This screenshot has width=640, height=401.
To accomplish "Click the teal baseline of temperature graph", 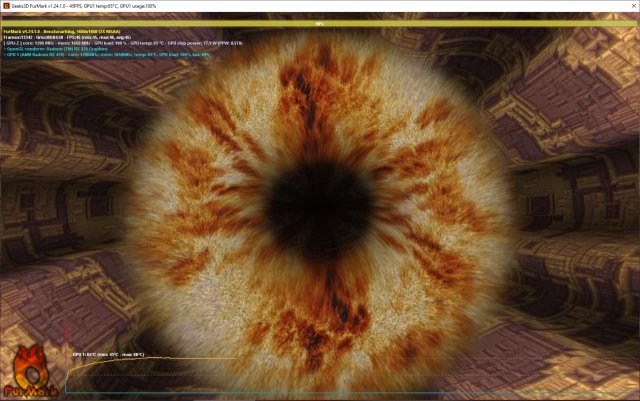I will tap(300, 393).
